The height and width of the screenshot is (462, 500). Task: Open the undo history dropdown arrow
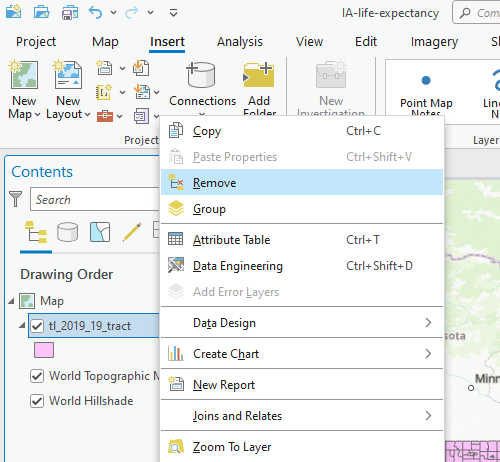113,13
